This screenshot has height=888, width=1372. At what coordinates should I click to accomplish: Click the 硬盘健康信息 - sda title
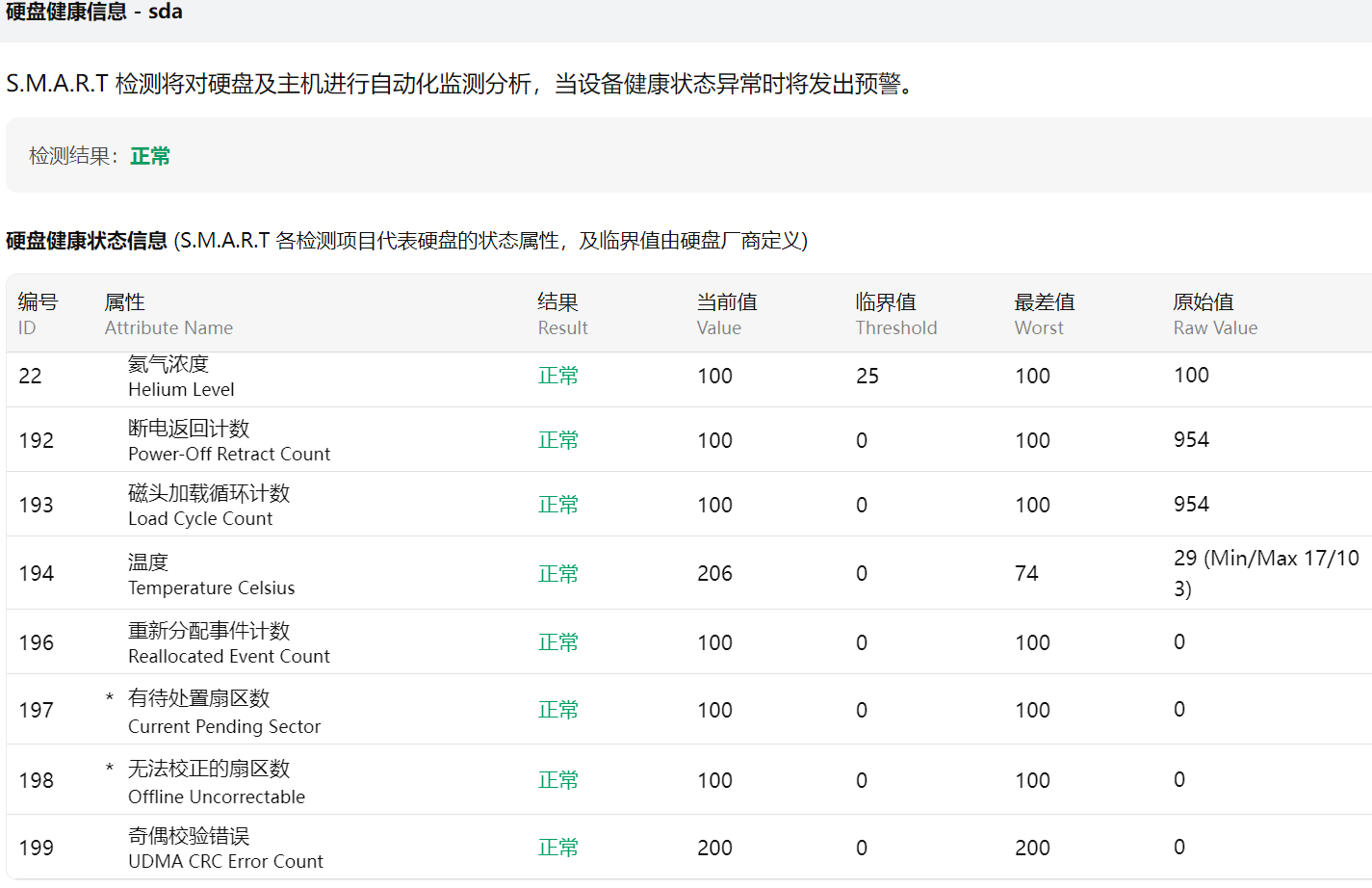pos(93,12)
